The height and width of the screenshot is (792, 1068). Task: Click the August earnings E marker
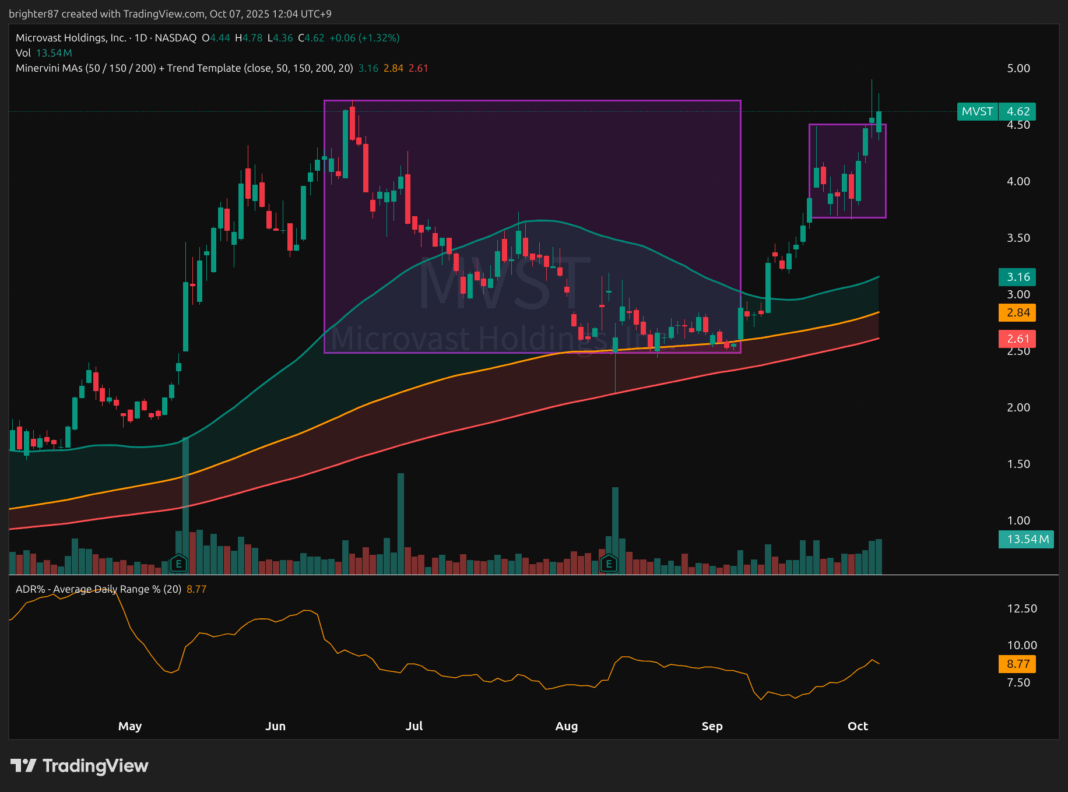pos(610,565)
